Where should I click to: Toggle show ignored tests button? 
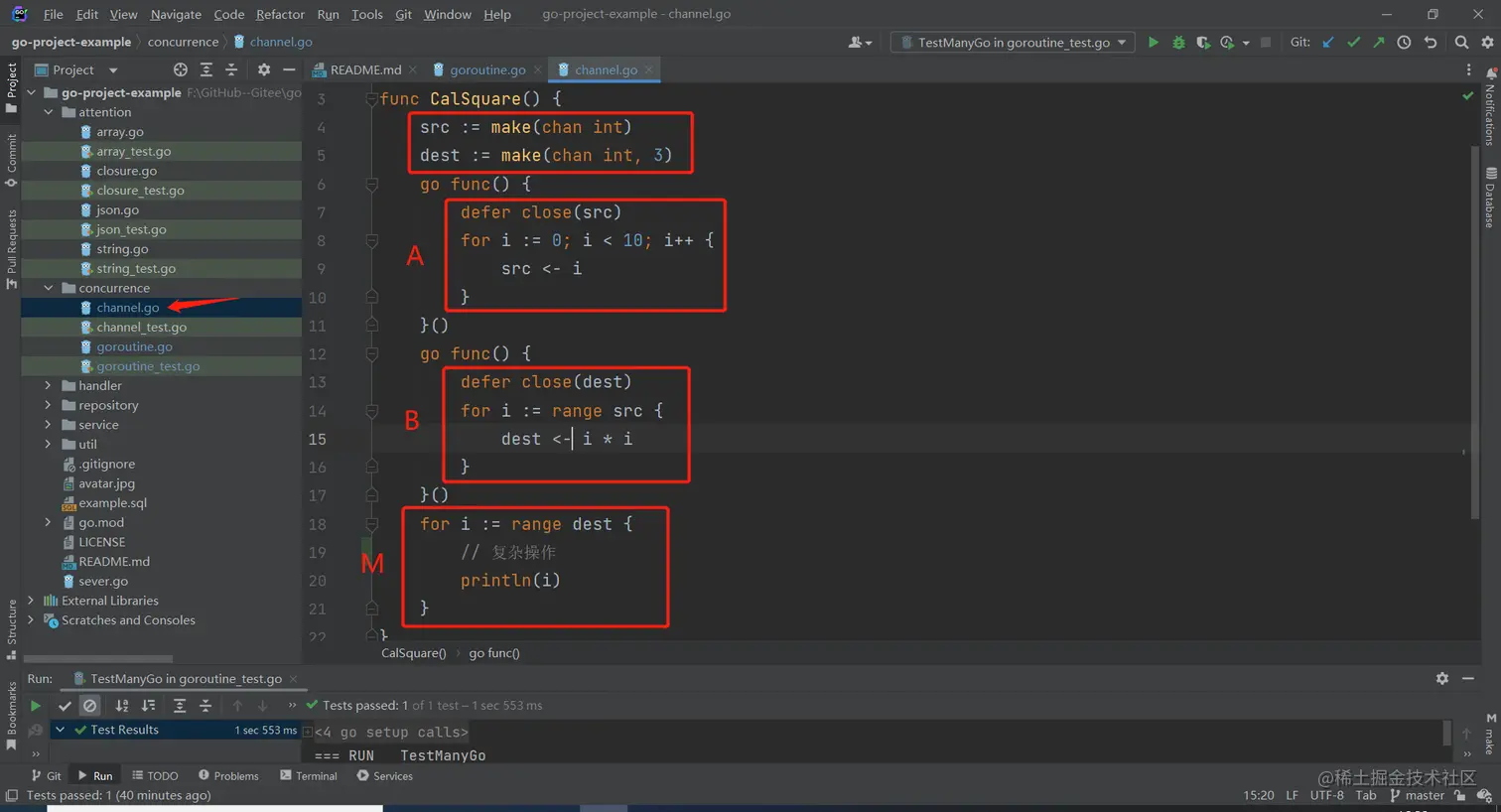tap(90, 706)
